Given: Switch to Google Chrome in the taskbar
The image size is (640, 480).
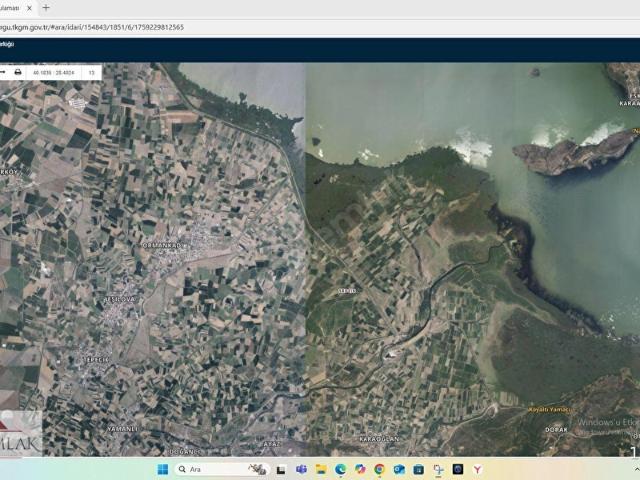Looking at the screenshot, I should pos(379,469).
